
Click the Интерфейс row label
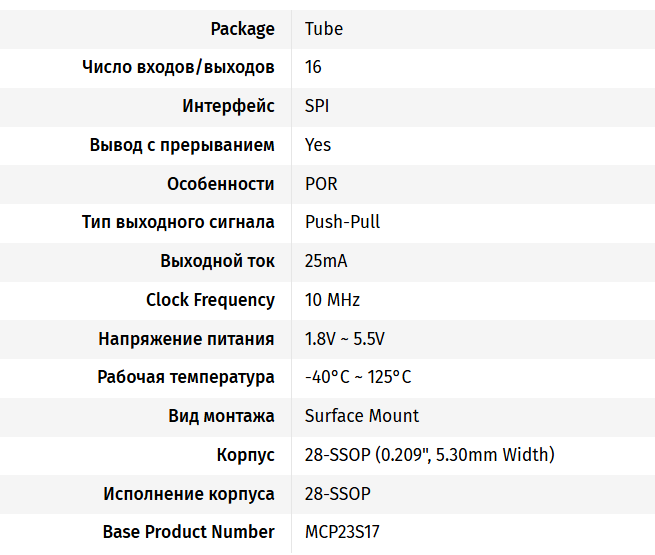coord(228,106)
